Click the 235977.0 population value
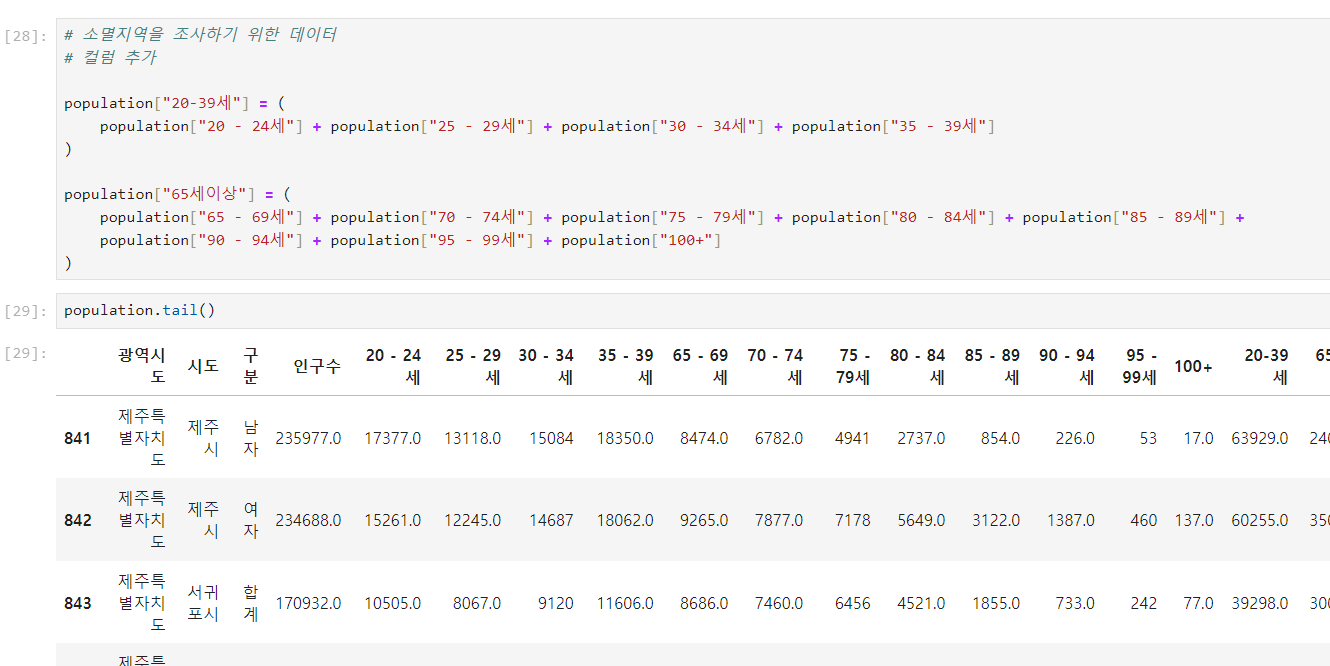Viewport: 1330px width, 666px height. point(308,438)
